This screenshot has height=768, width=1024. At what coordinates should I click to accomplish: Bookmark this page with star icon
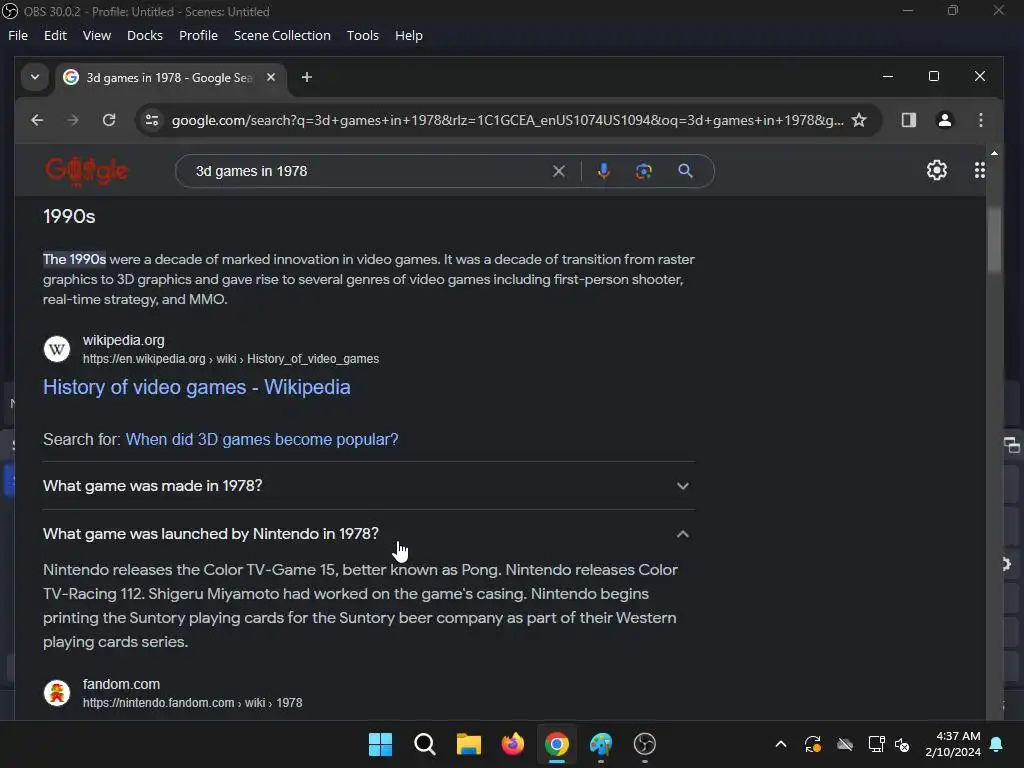click(x=859, y=120)
